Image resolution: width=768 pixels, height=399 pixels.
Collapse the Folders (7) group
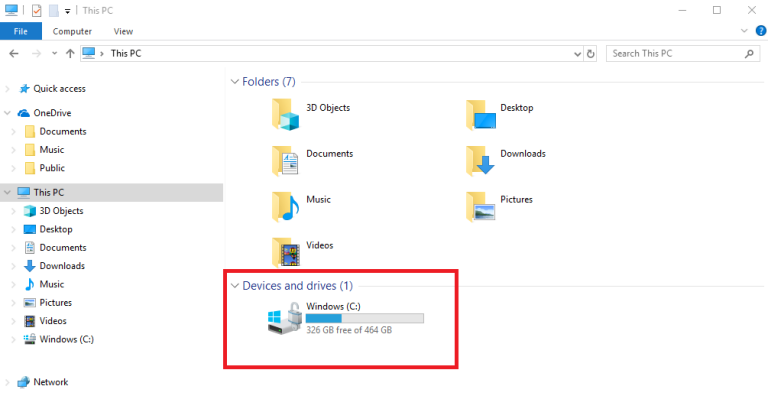235,82
